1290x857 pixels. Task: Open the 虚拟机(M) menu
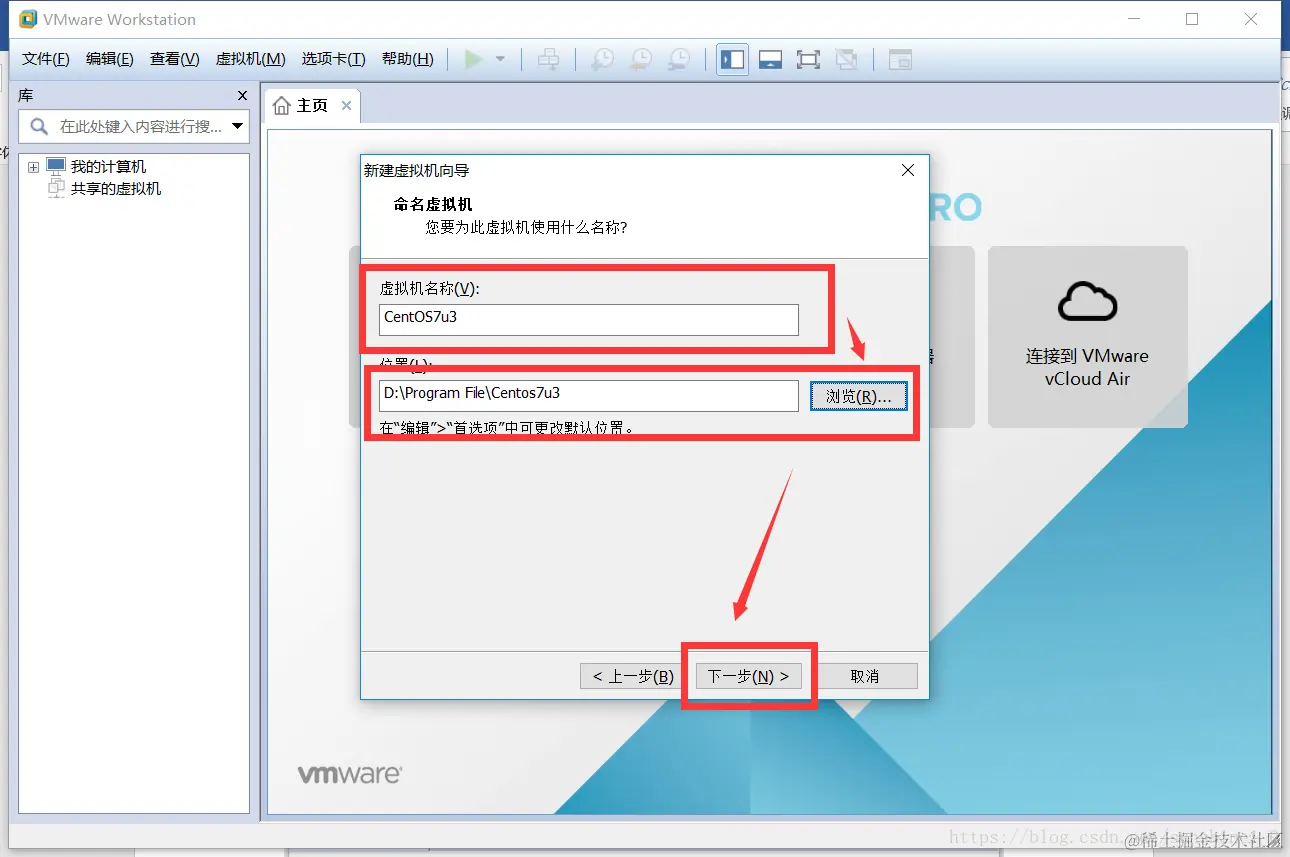251,59
